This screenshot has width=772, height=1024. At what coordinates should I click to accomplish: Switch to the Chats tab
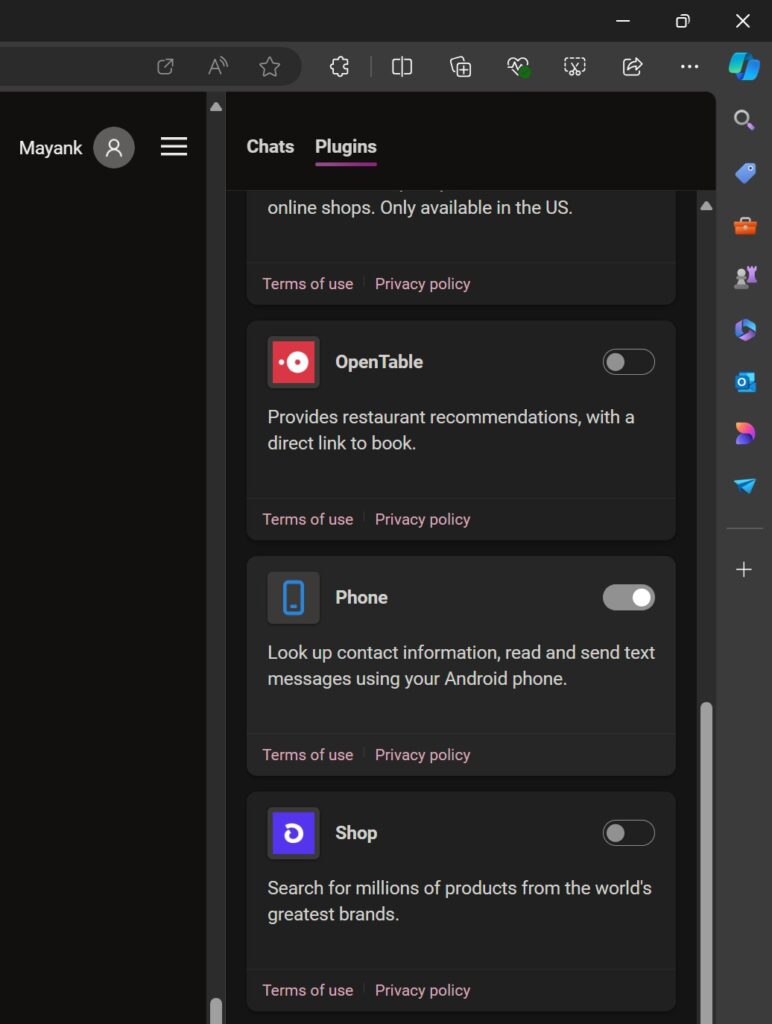point(270,146)
